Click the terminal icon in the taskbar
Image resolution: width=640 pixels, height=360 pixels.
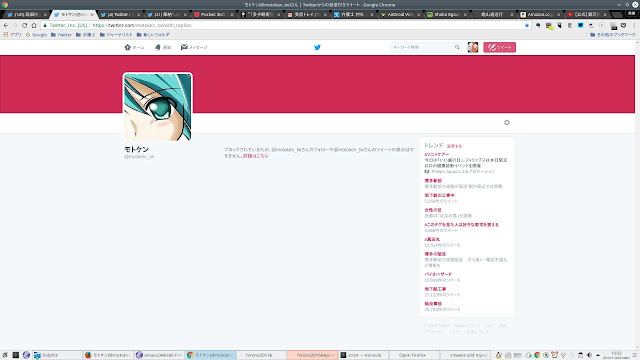(16, 355)
